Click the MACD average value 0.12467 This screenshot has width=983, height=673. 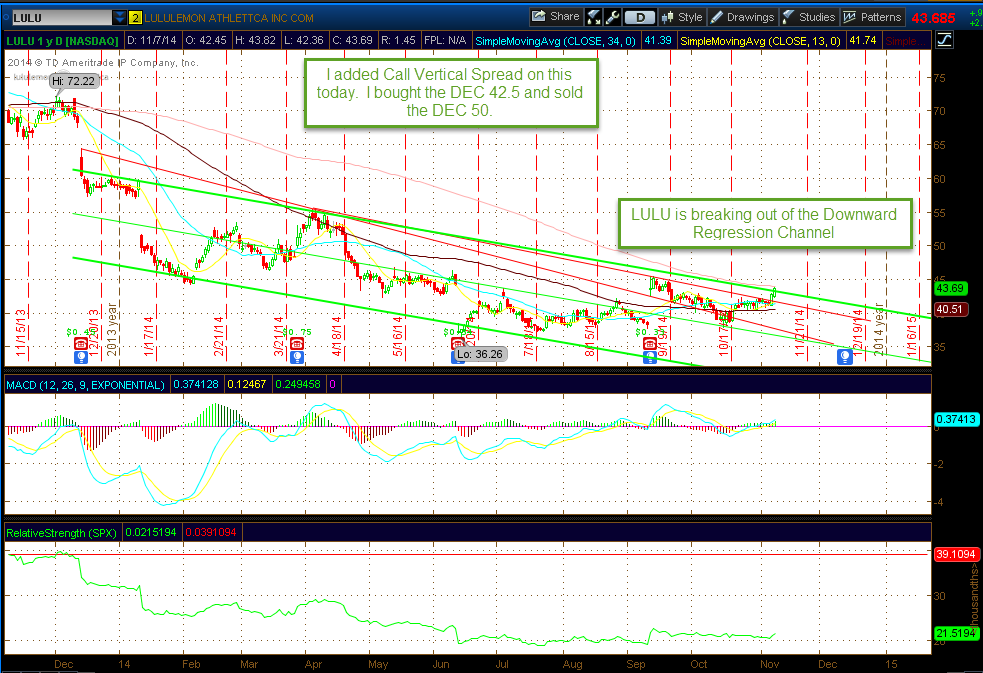pyautogui.click(x=246, y=384)
